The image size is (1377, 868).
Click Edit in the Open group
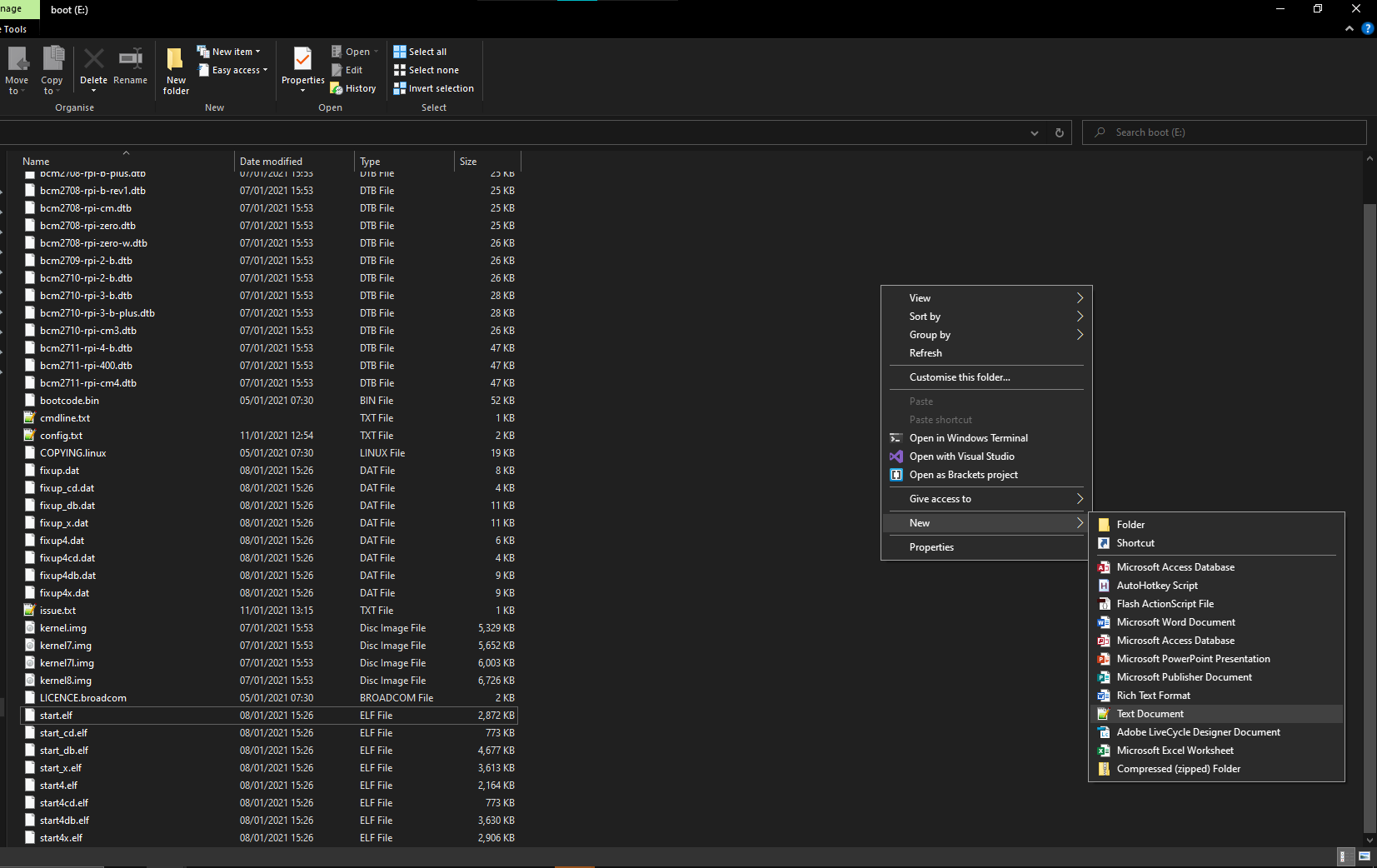point(347,70)
